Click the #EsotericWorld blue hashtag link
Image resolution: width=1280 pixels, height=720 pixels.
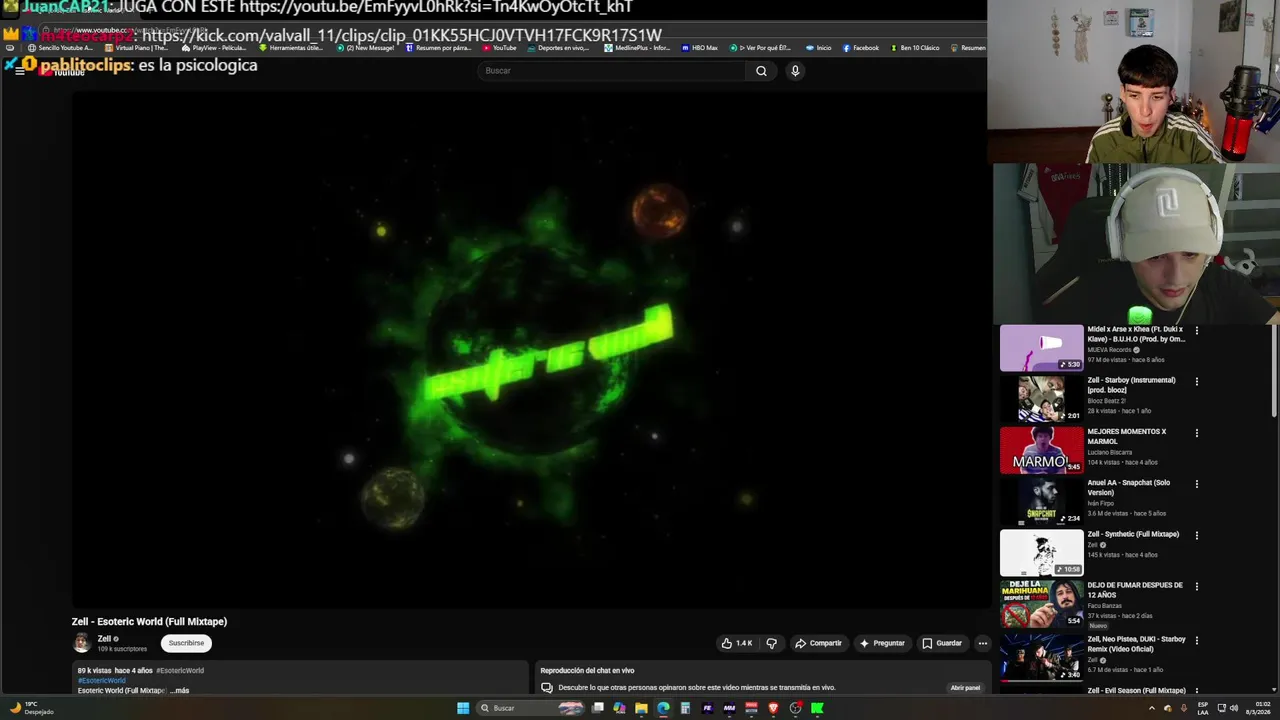tap(102, 680)
